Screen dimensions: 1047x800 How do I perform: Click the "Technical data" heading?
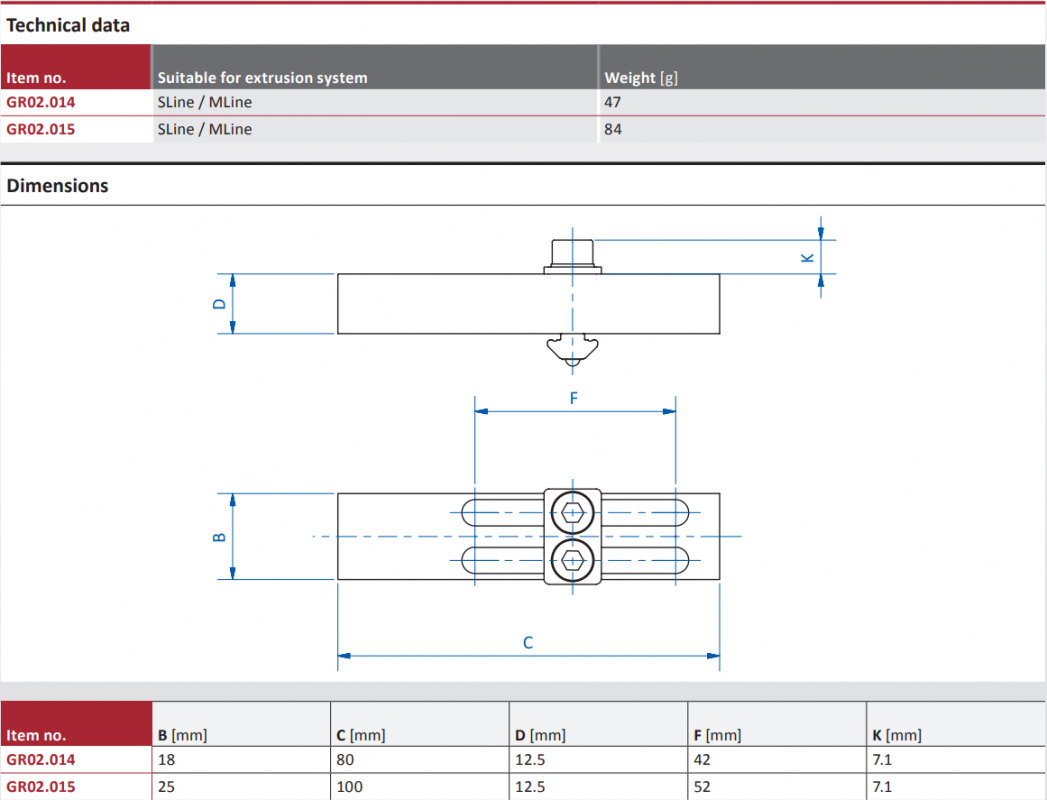click(x=68, y=25)
